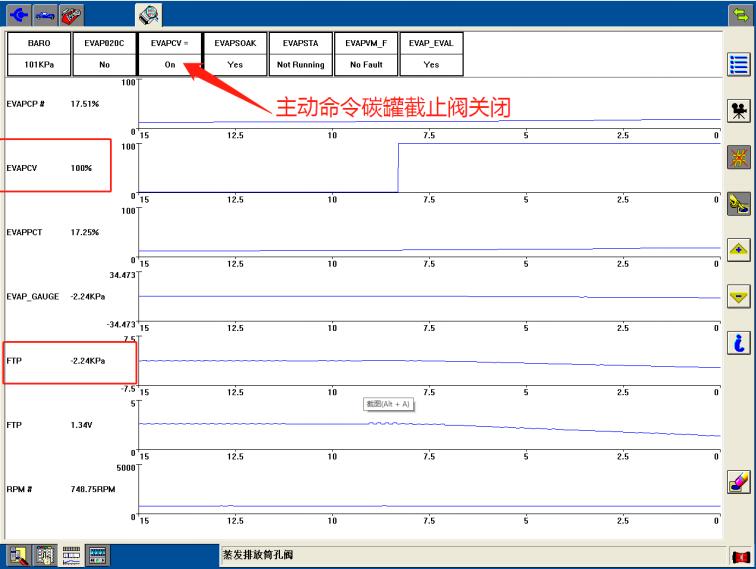The height and width of the screenshot is (569, 756).
Task: Click the green swap arrows icon top-right
Action: [740, 15]
